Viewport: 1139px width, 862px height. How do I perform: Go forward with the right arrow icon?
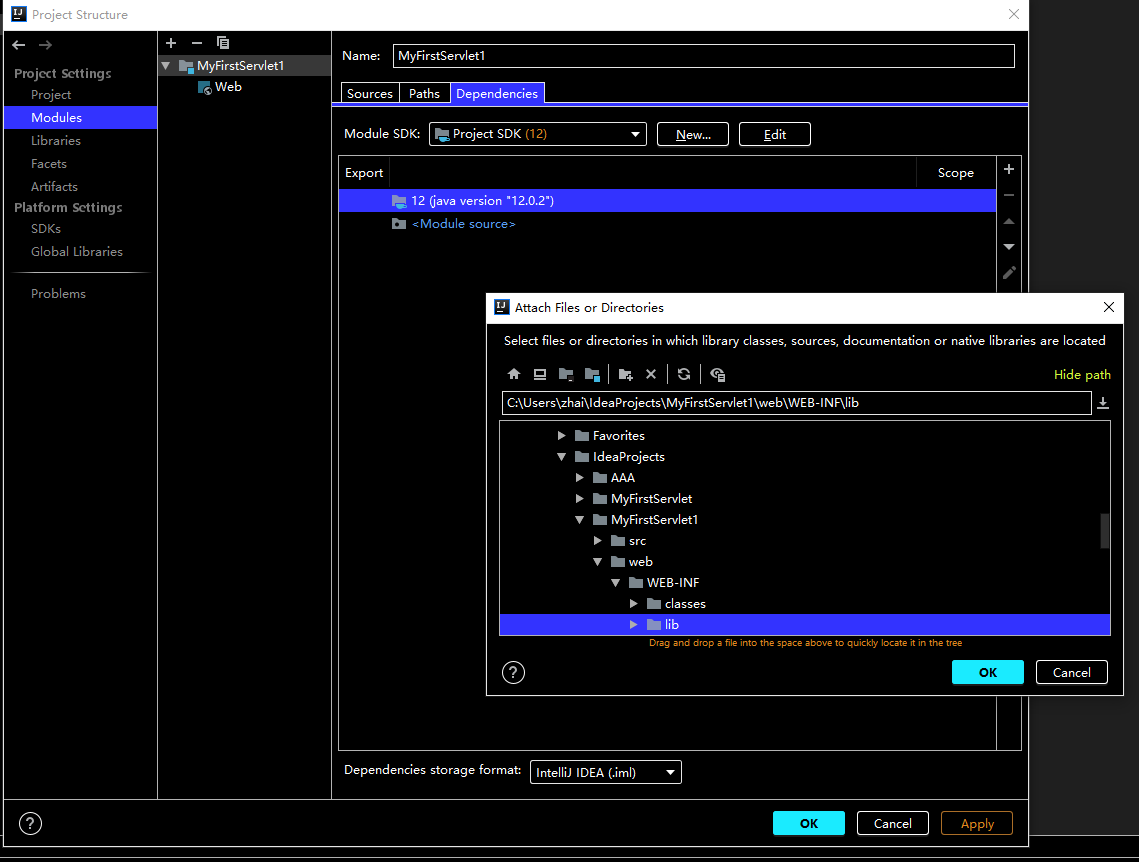pos(45,45)
